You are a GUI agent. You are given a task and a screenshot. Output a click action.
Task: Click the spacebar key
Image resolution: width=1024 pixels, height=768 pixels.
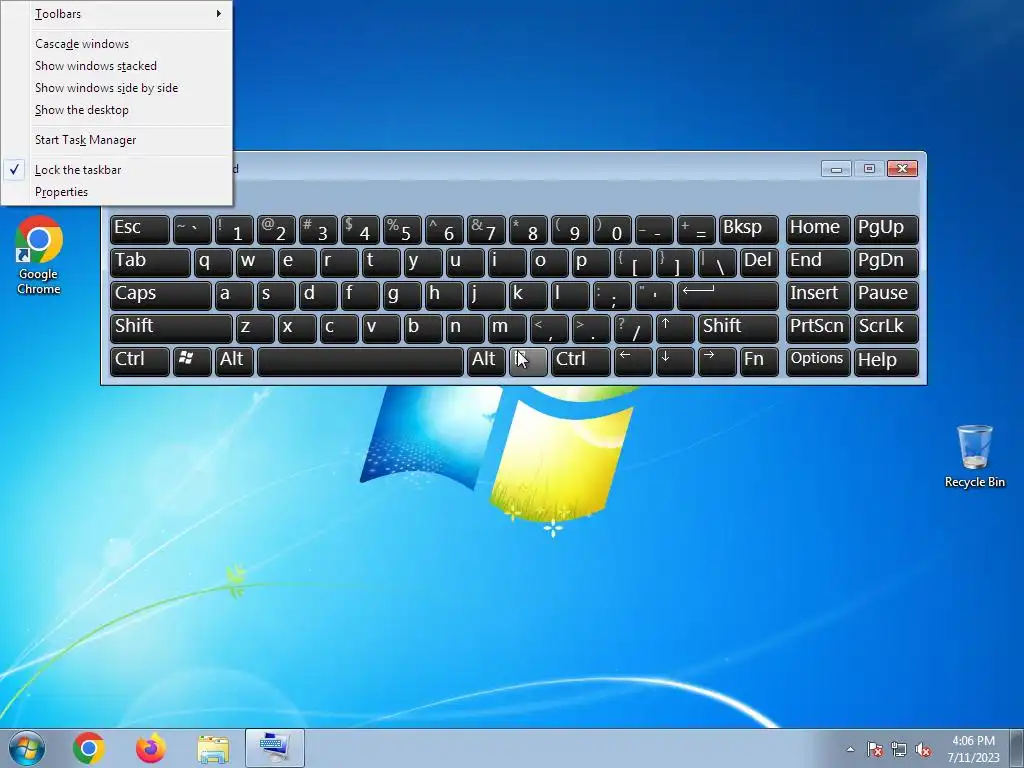pos(360,361)
